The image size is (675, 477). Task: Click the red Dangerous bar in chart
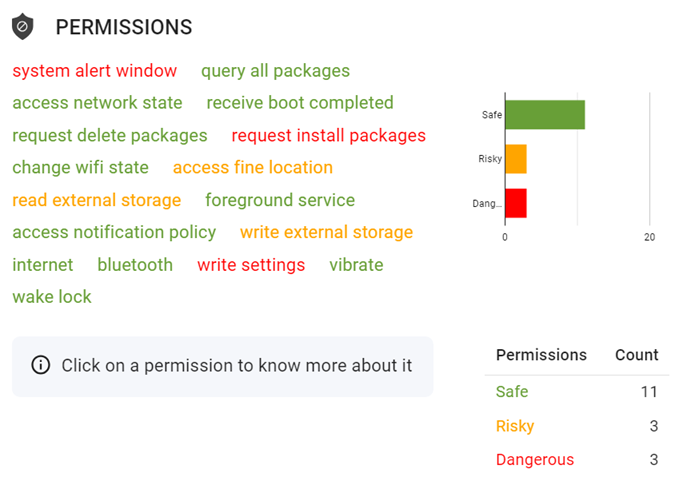[x=516, y=203]
